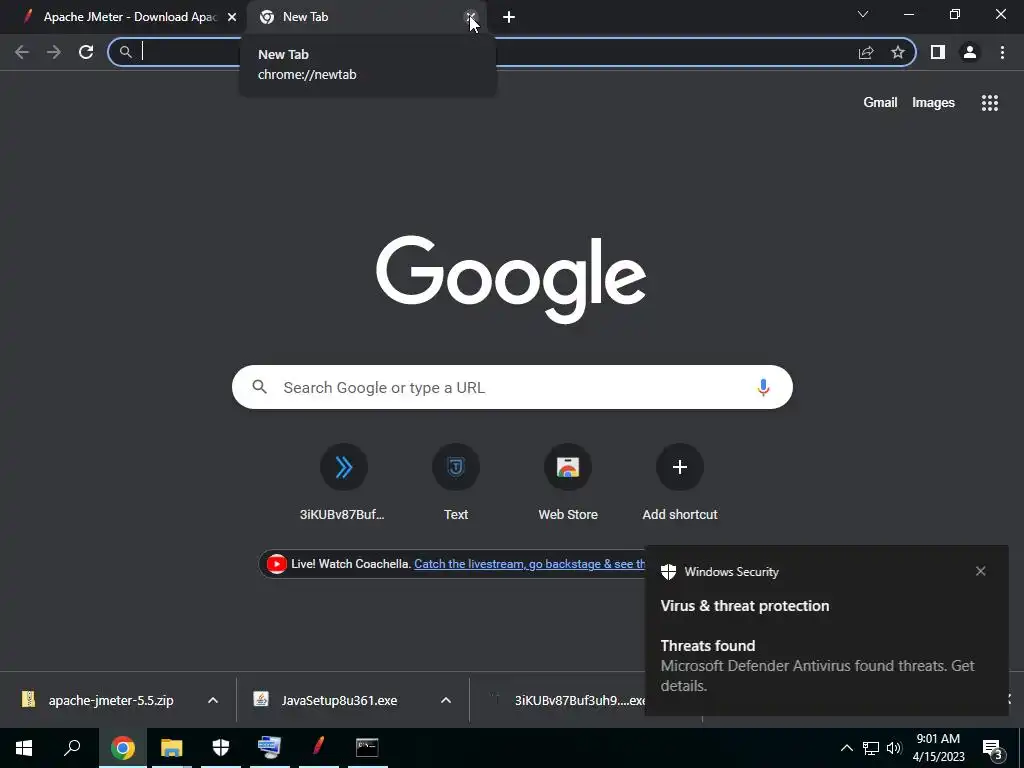Image resolution: width=1024 pixels, height=768 pixels.
Task: Show hidden system tray icons
Action: (846, 748)
